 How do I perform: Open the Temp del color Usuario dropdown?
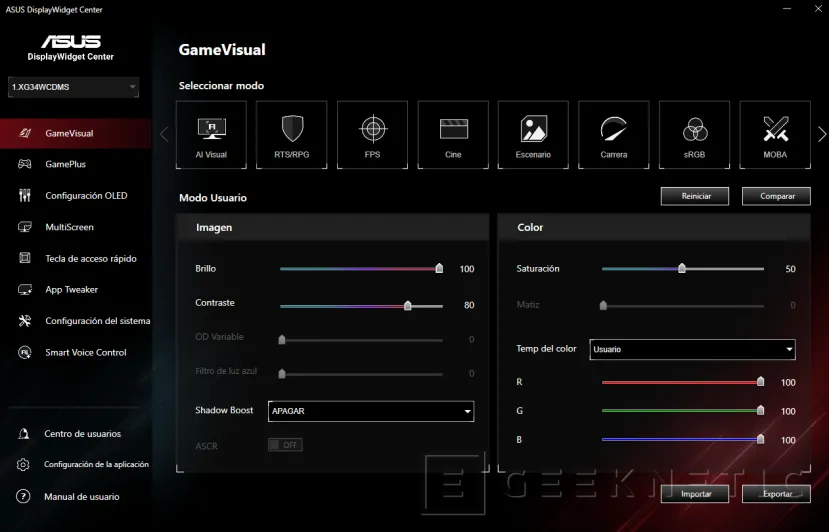693,349
